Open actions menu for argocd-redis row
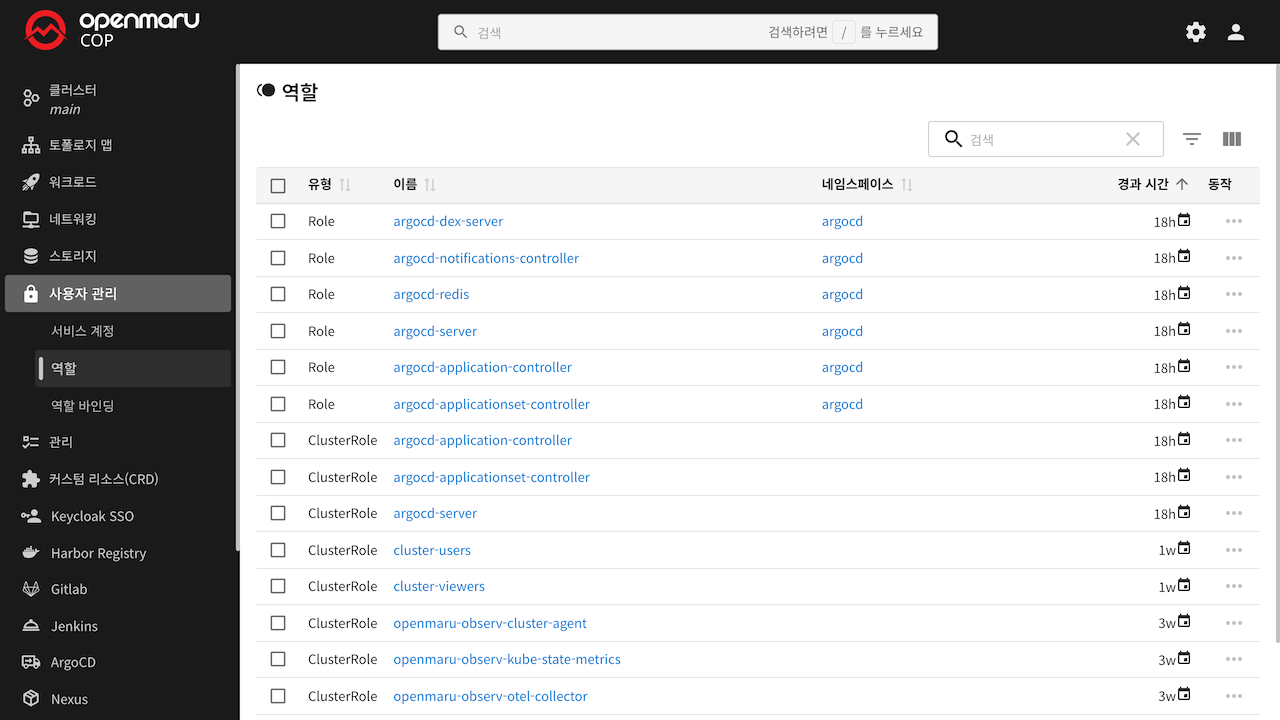The image size is (1280, 720). point(1233,294)
